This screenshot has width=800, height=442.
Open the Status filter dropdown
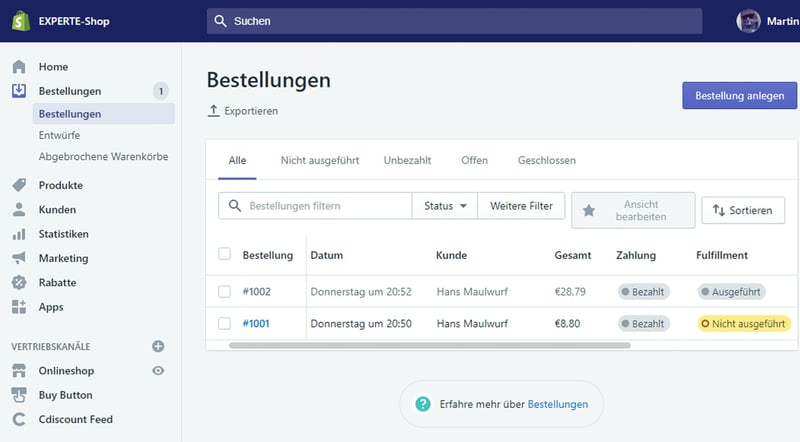445,206
